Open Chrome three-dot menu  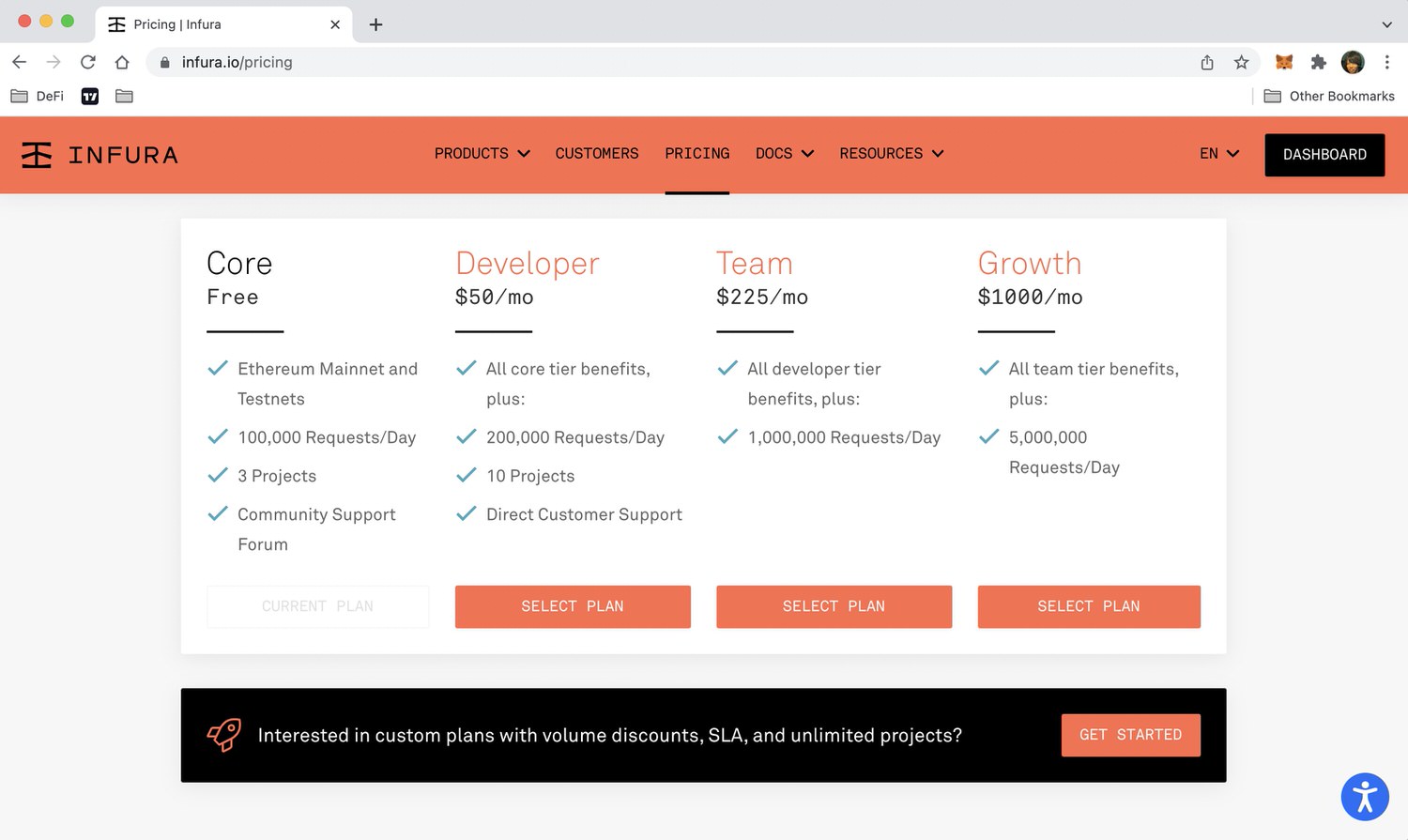pyautogui.click(x=1386, y=62)
